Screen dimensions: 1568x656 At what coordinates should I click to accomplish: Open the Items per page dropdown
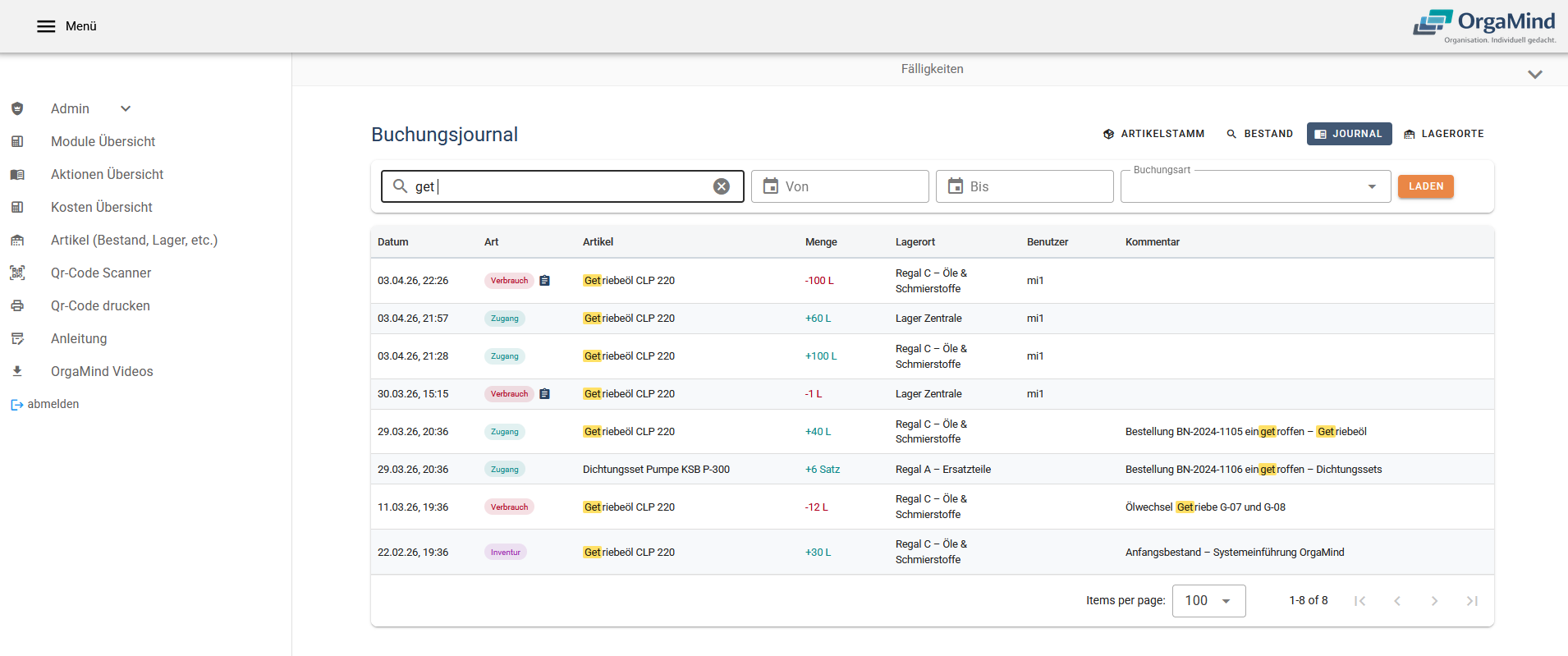coord(1208,601)
